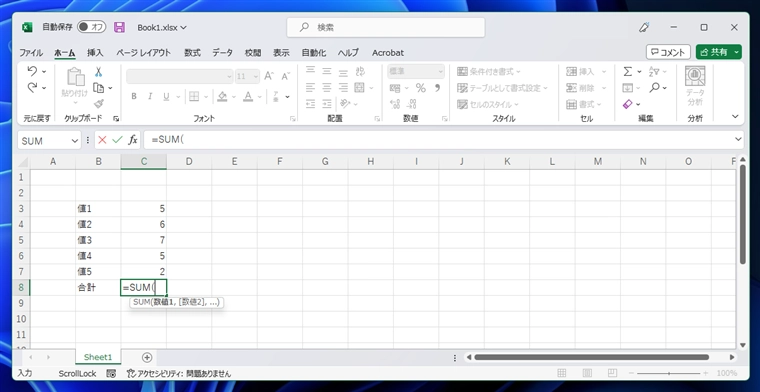Open the Insert tab
This screenshot has width=760, height=392.
point(95,53)
